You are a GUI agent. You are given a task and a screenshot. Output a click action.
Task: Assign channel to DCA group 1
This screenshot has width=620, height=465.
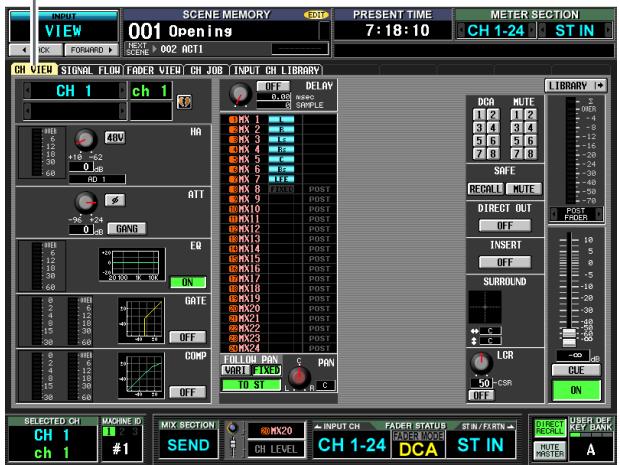point(479,115)
